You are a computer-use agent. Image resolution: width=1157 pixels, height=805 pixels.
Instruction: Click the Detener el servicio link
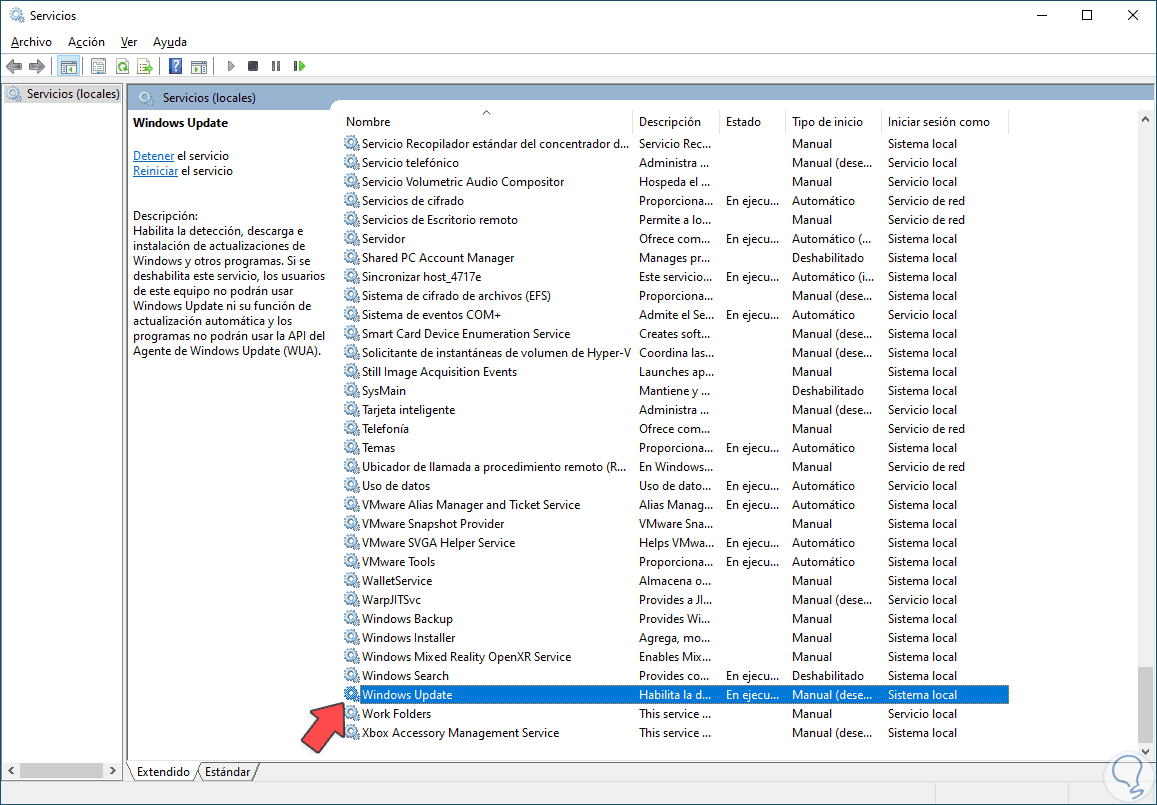(x=153, y=156)
